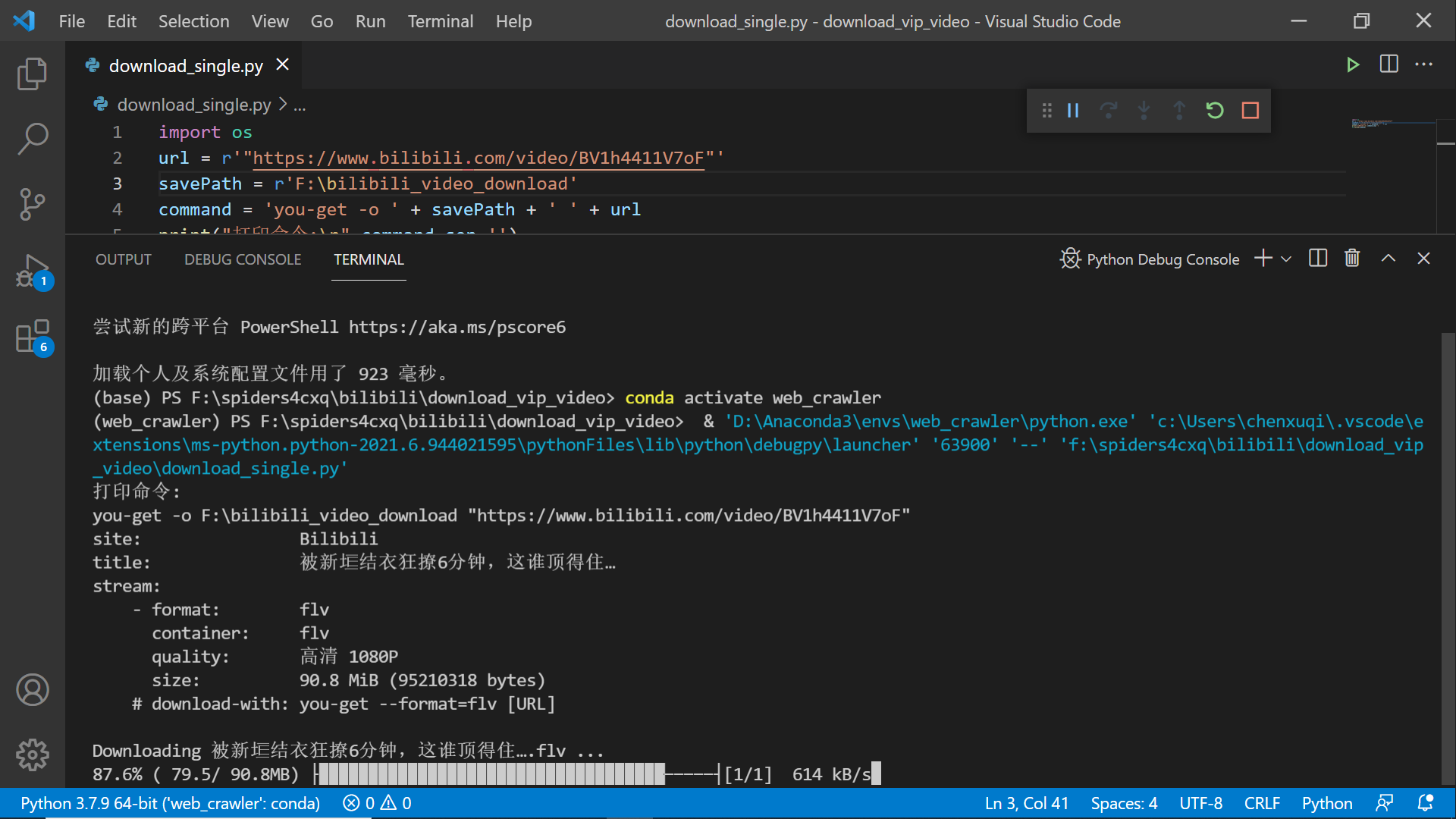Open the editor More Actions ellipsis menu
Viewport: 1456px width, 819px height.
(1423, 64)
